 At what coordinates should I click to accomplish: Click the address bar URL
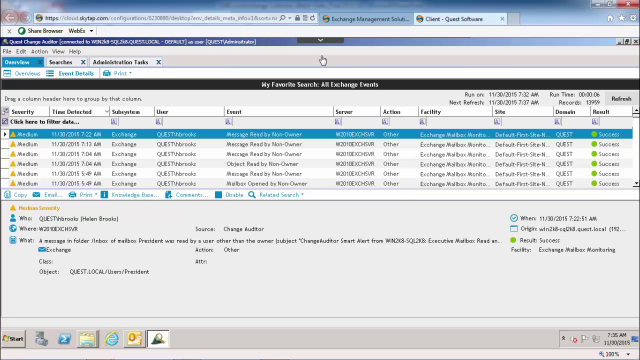tap(161, 18)
